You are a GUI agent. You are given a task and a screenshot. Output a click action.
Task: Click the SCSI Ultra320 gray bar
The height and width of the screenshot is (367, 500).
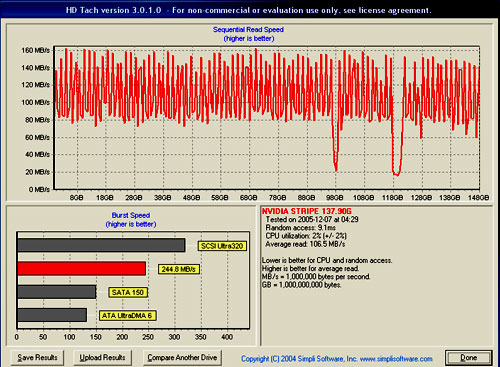[x=101, y=245]
